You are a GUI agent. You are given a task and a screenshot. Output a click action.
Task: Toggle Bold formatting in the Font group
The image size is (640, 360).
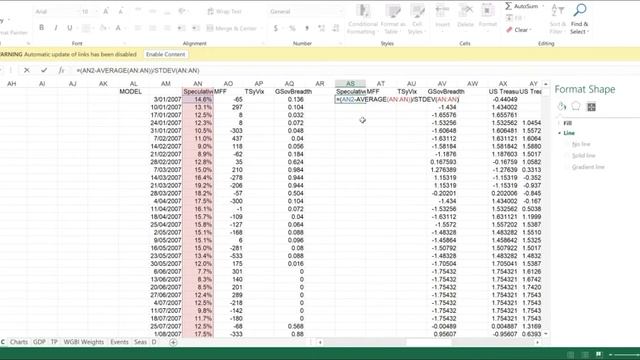[x=41, y=28]
